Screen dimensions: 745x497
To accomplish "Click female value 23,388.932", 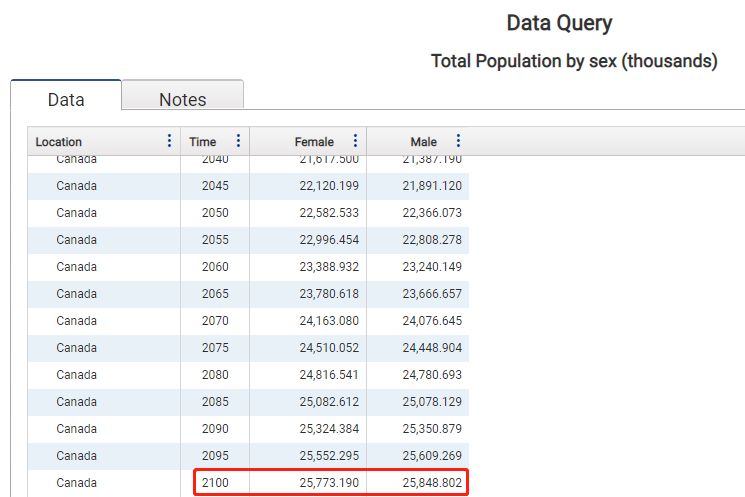I will 329,267.
